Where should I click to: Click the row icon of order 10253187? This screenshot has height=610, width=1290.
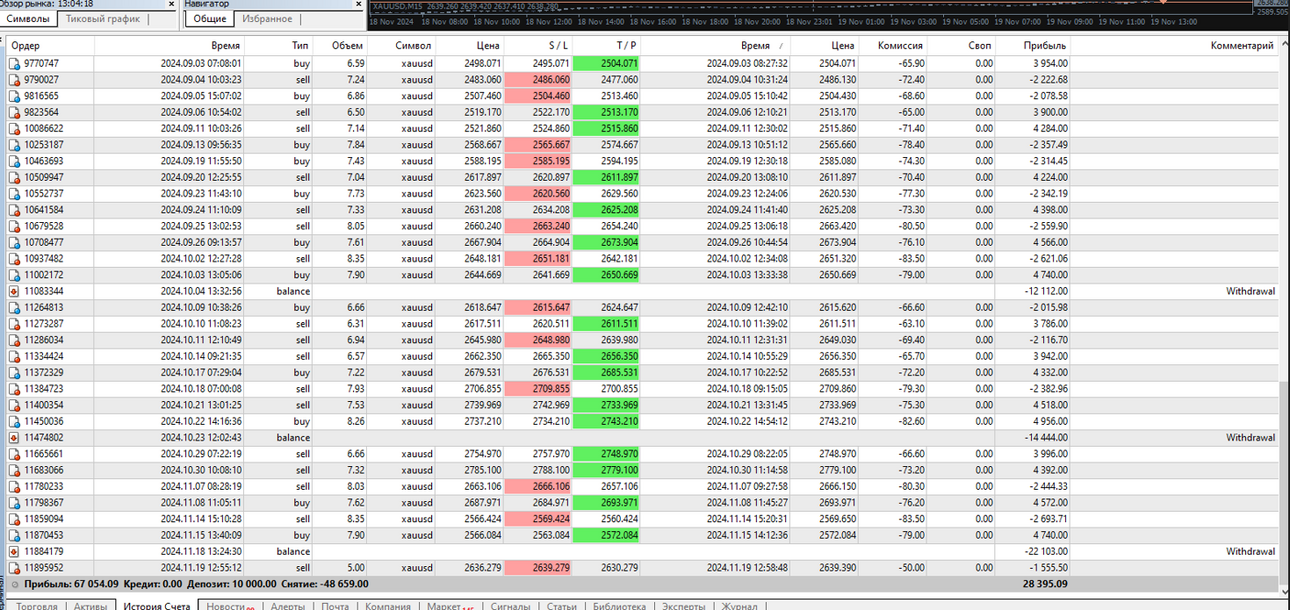tap(14, 144)
